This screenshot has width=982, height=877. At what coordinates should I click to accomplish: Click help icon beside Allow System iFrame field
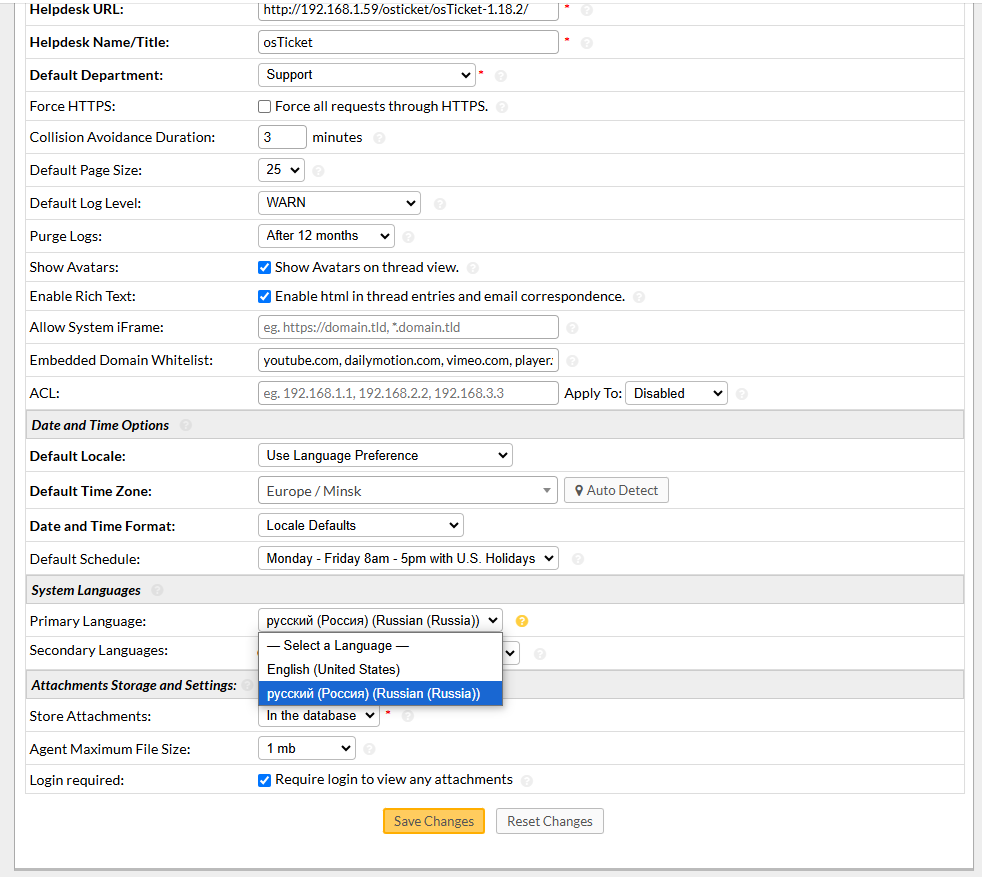(572, 328)
